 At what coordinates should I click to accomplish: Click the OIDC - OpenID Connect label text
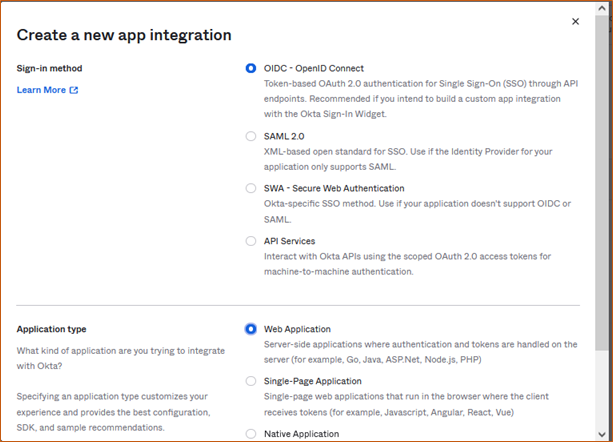click(x=314, y=68)
